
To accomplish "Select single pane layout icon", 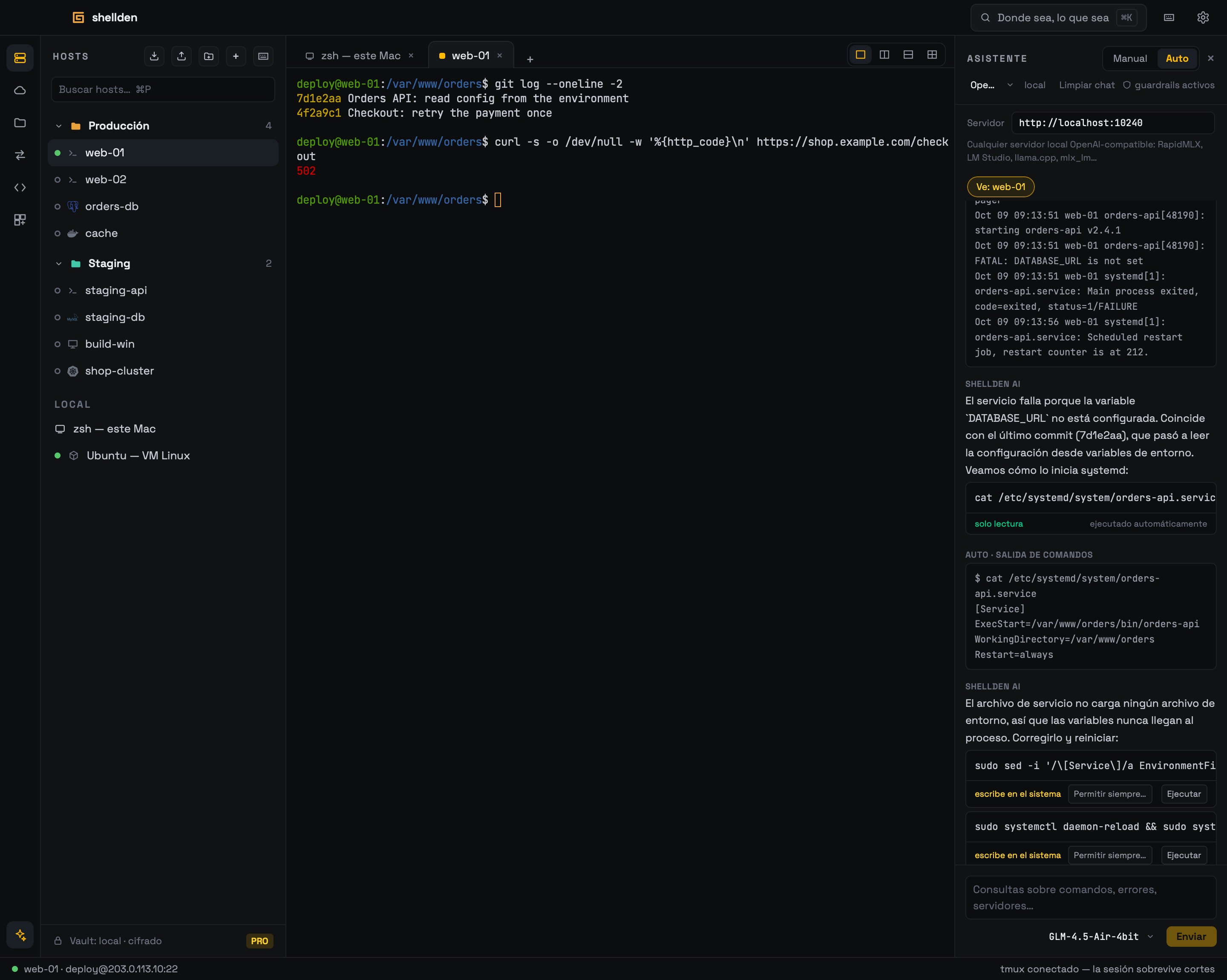I will pyautogui.click(x=861, y=55).
